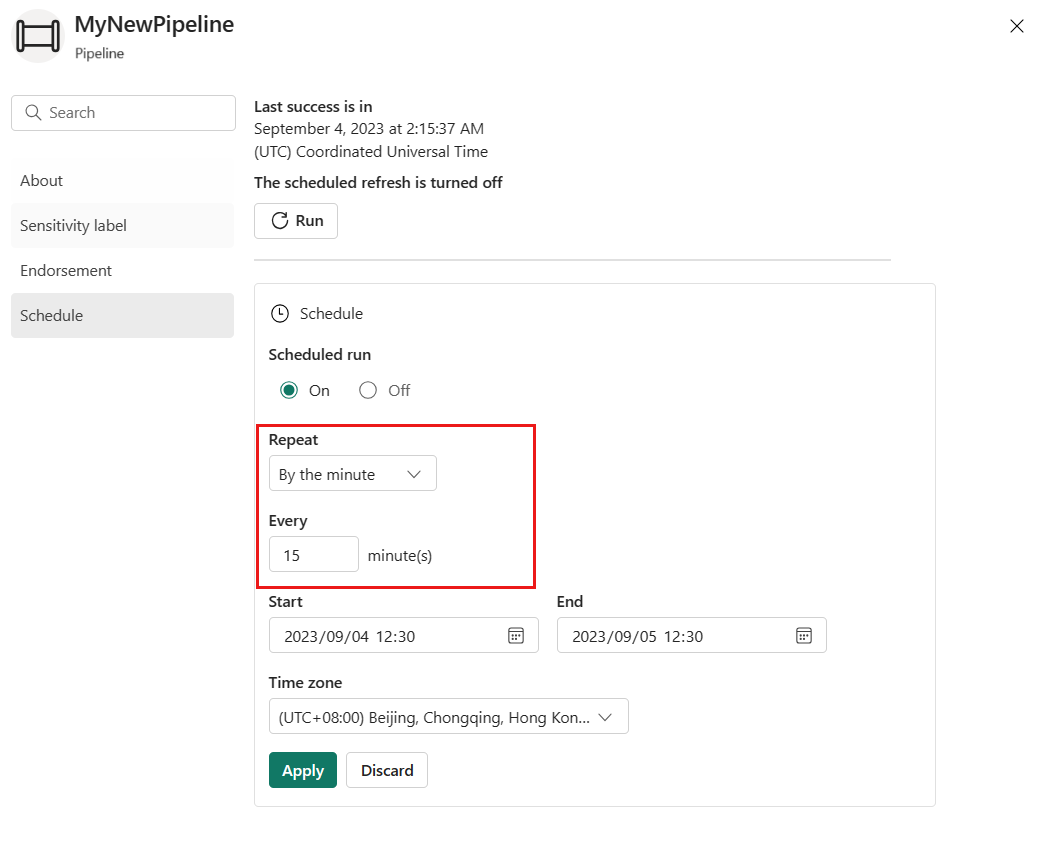The height and width of the screenshot is (843, 1040).
Task: Go to the Endorsement section
Action: [123, 271]
